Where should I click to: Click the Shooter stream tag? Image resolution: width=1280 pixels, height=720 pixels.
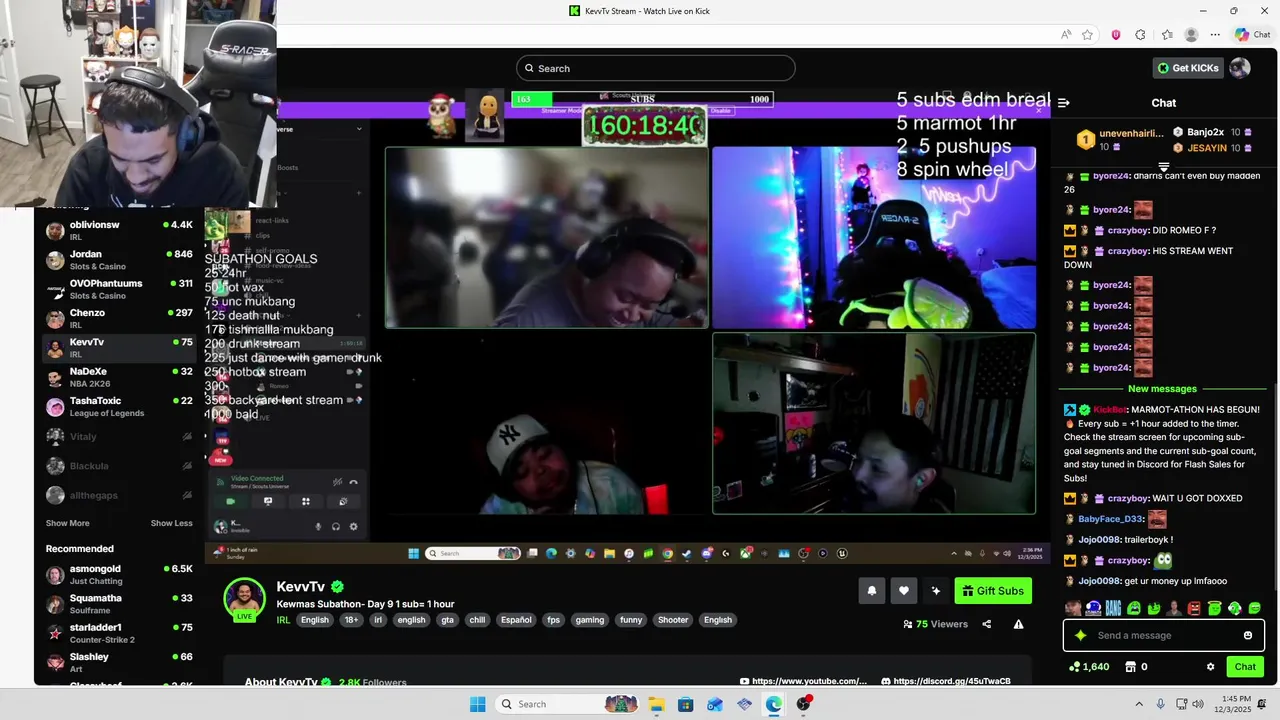tap(673, 620)
